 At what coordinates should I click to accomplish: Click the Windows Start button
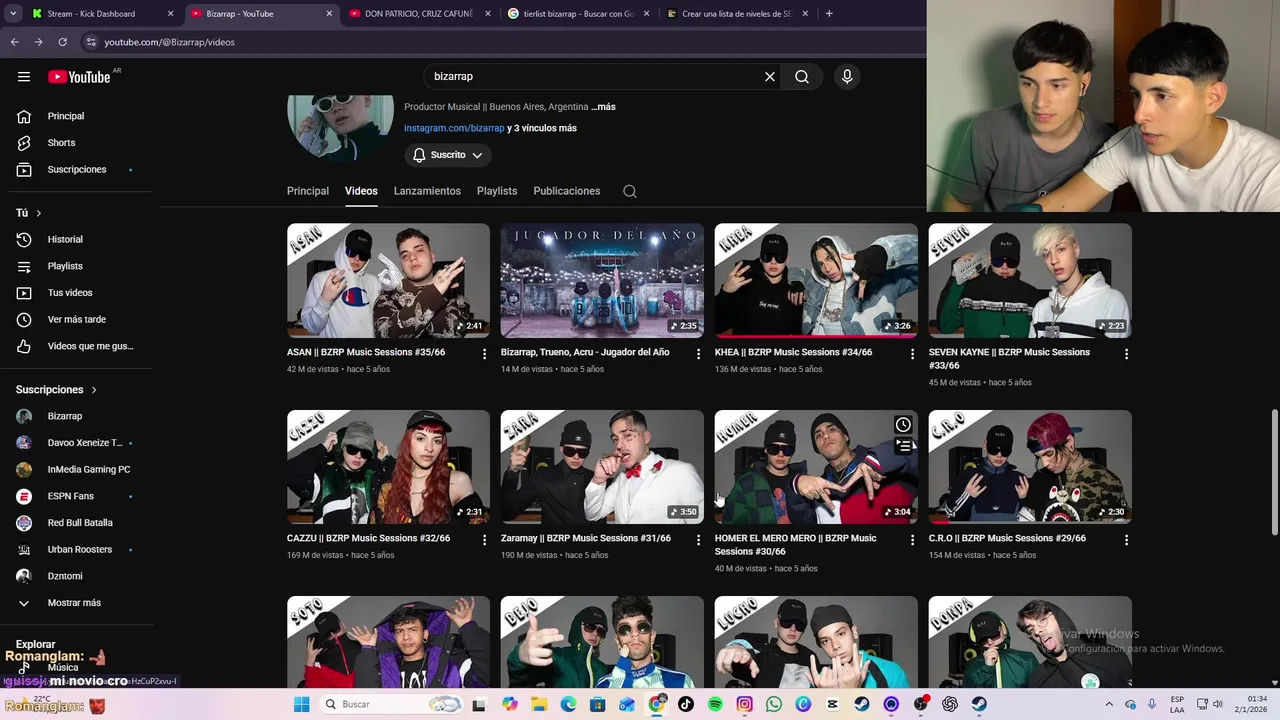301,704
